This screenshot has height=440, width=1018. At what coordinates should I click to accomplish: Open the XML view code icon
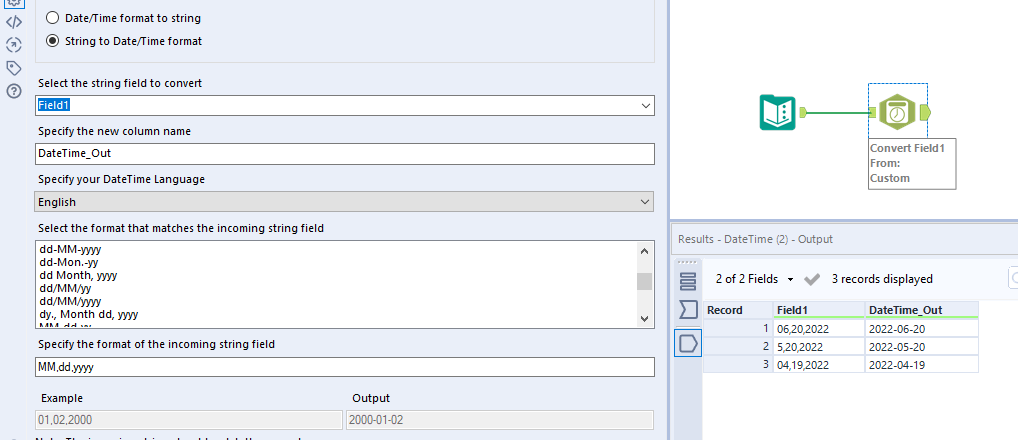tap(14, 21)
